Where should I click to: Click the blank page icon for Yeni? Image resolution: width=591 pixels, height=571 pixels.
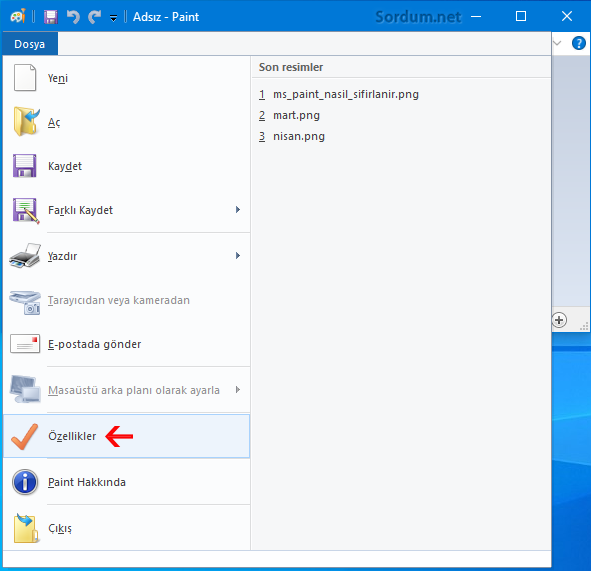25,78
